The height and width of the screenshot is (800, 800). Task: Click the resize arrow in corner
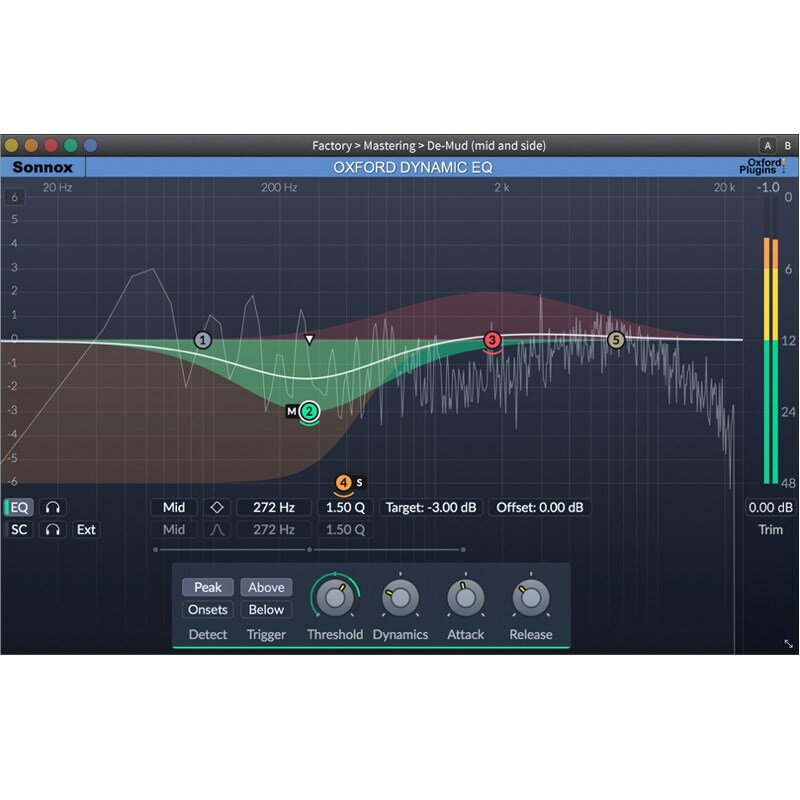[788, 645]
